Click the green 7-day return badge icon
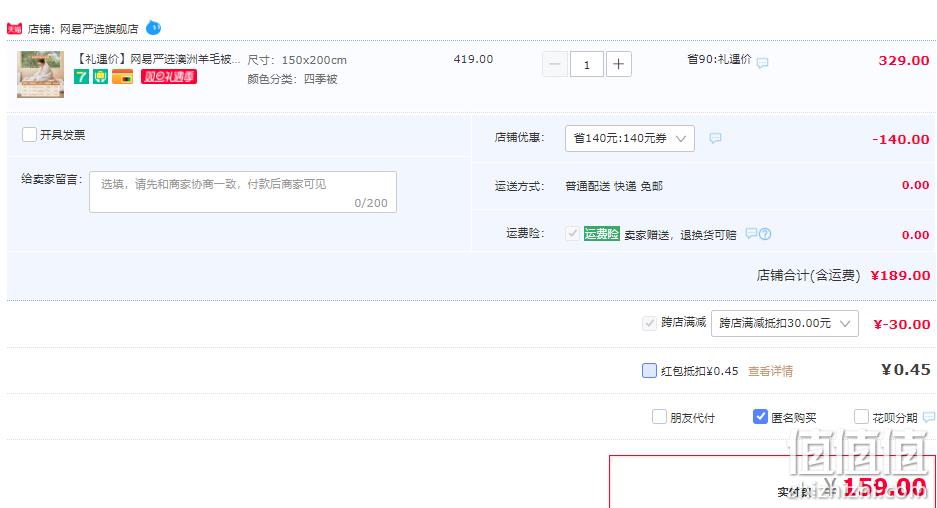This screenshot has width=937, height=508. pos(81,76)
